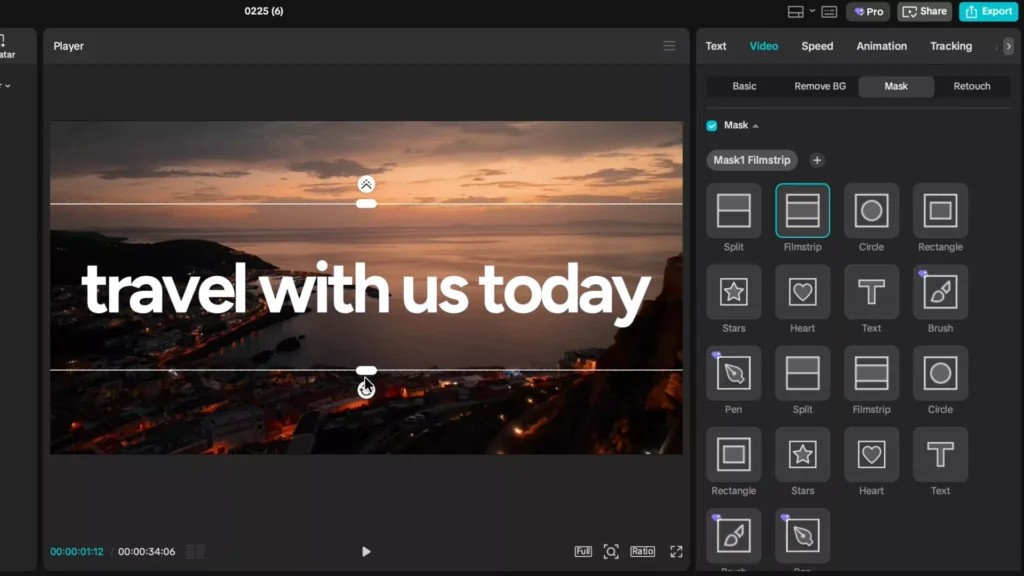The image size is (1024, 576).
Task: Toggle the Full quality button in the player
Action: pyautogui.click(x=583, y=551)
